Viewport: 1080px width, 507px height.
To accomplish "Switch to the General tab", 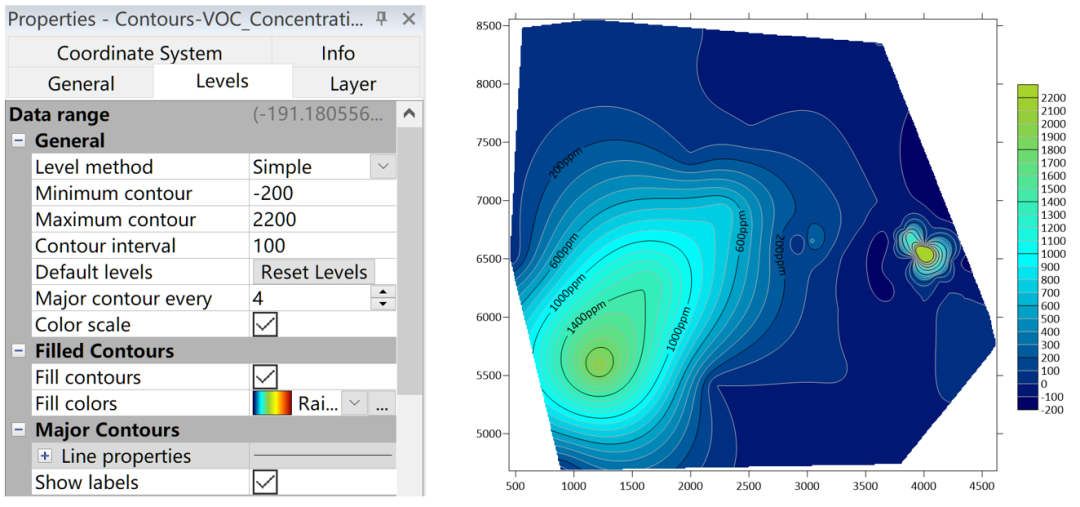I will click(x=81, y=84).
